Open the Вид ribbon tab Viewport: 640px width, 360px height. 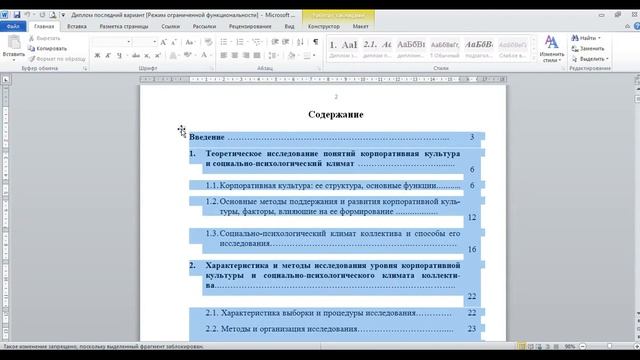(x=289, y=26)
